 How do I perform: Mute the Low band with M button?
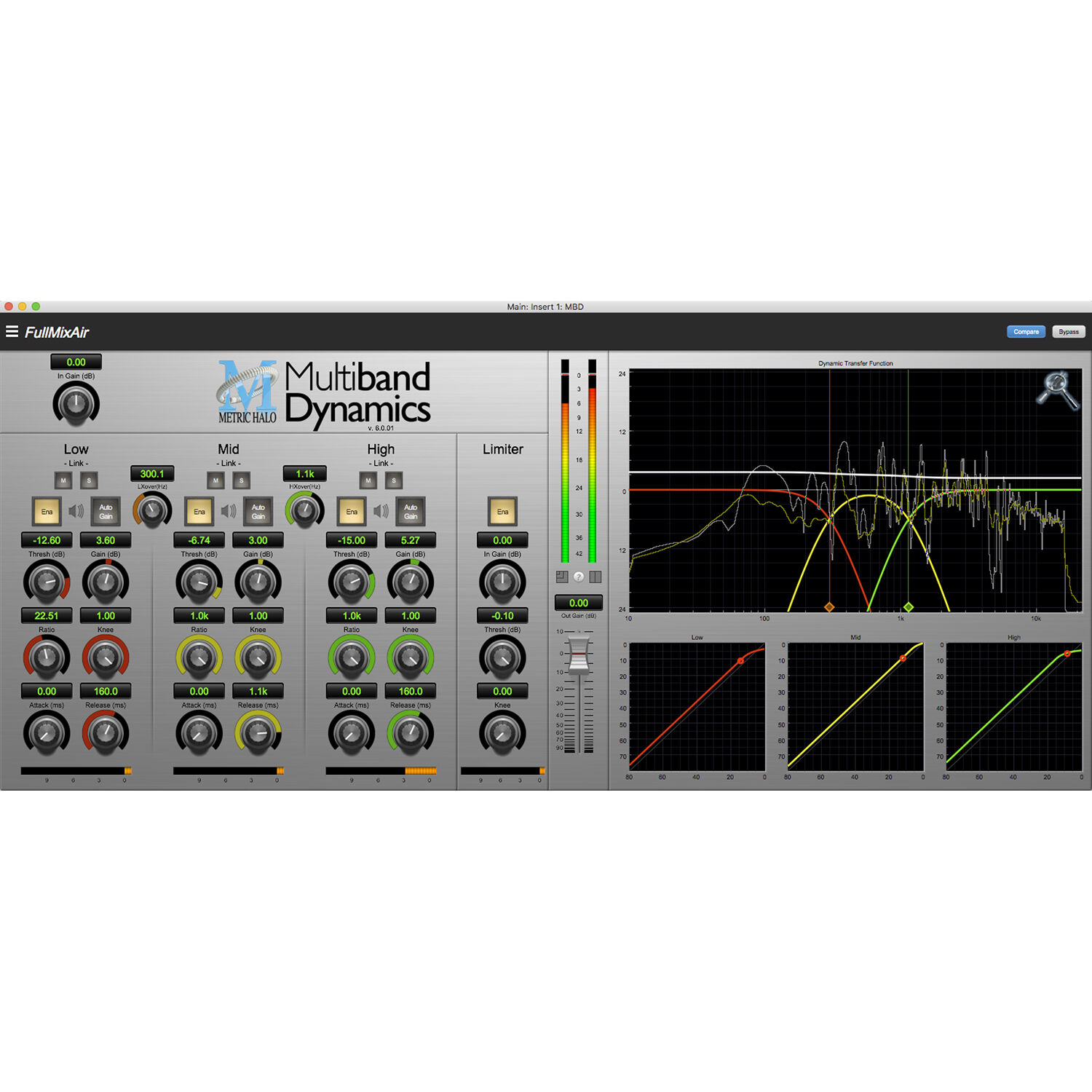pyautogui.click(x=63, y=480)
